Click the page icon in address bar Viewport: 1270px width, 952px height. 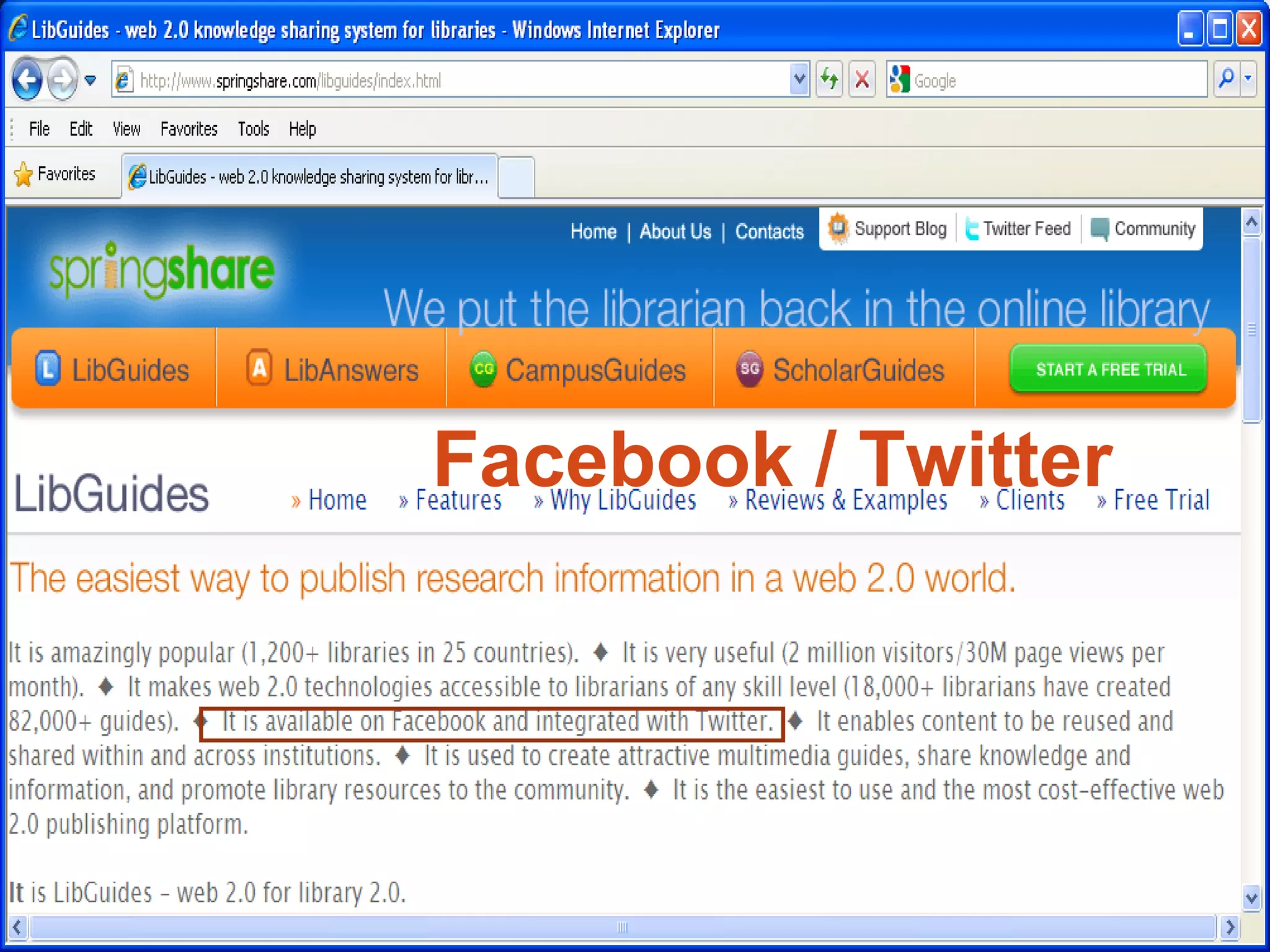[124, 80]
